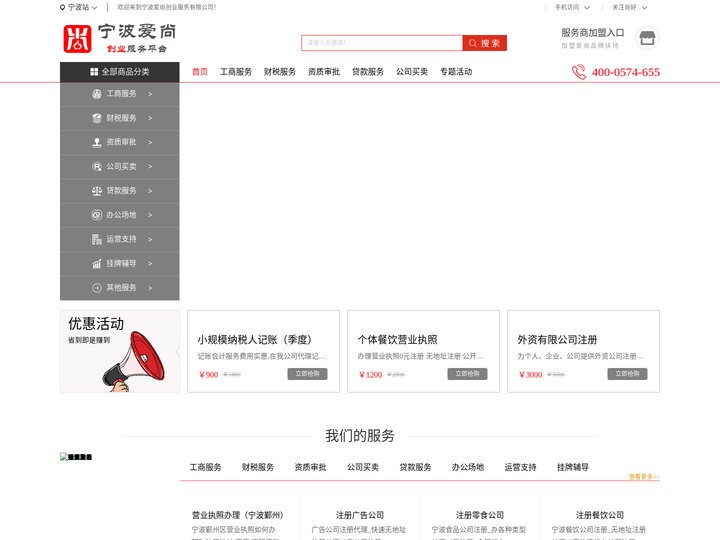Viewport: 720px width, 540px height.
Task: Click the 全部商品分类 header
Action: coord(120,72)
